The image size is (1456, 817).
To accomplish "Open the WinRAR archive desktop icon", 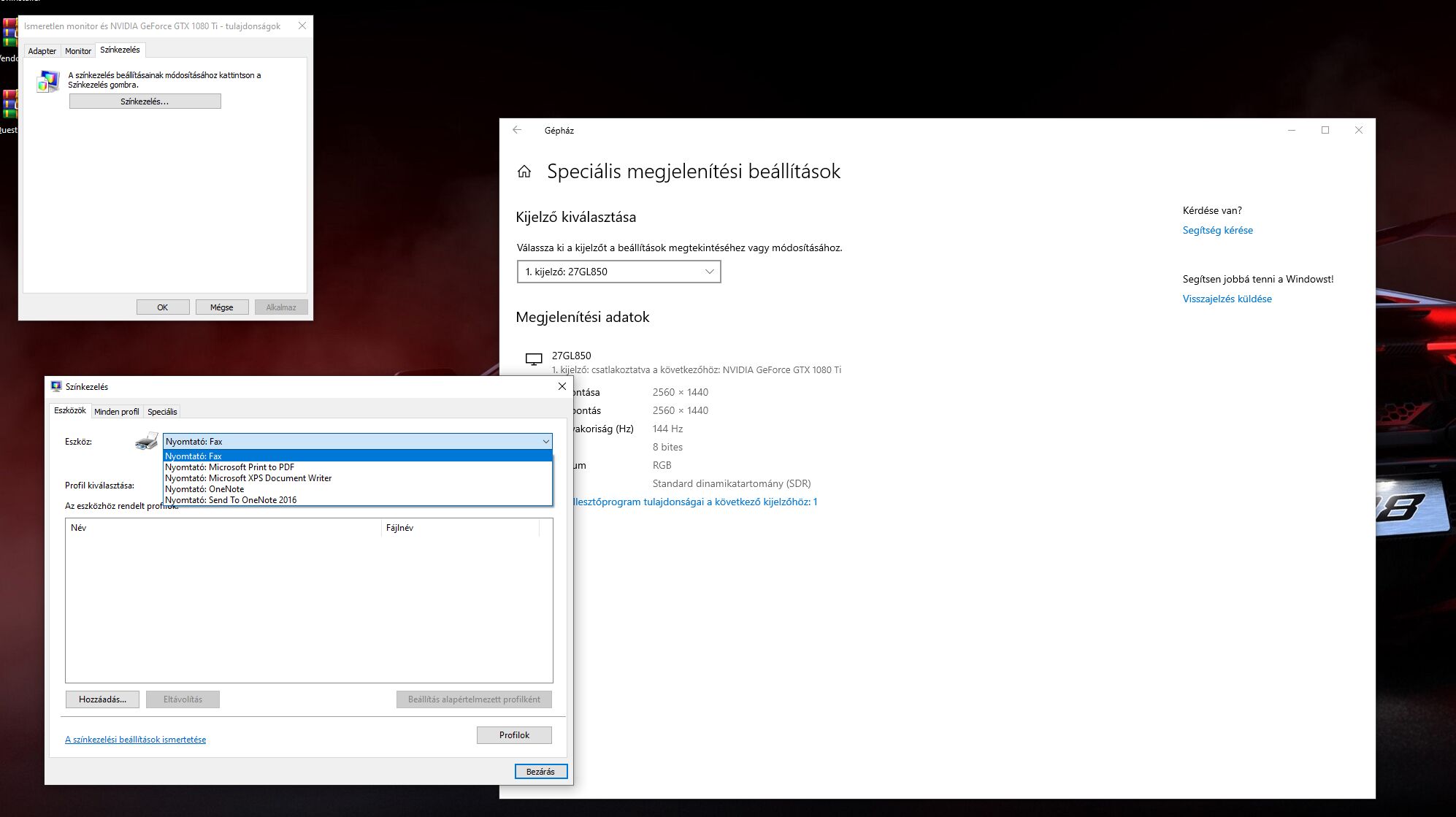I will (9, 33).
